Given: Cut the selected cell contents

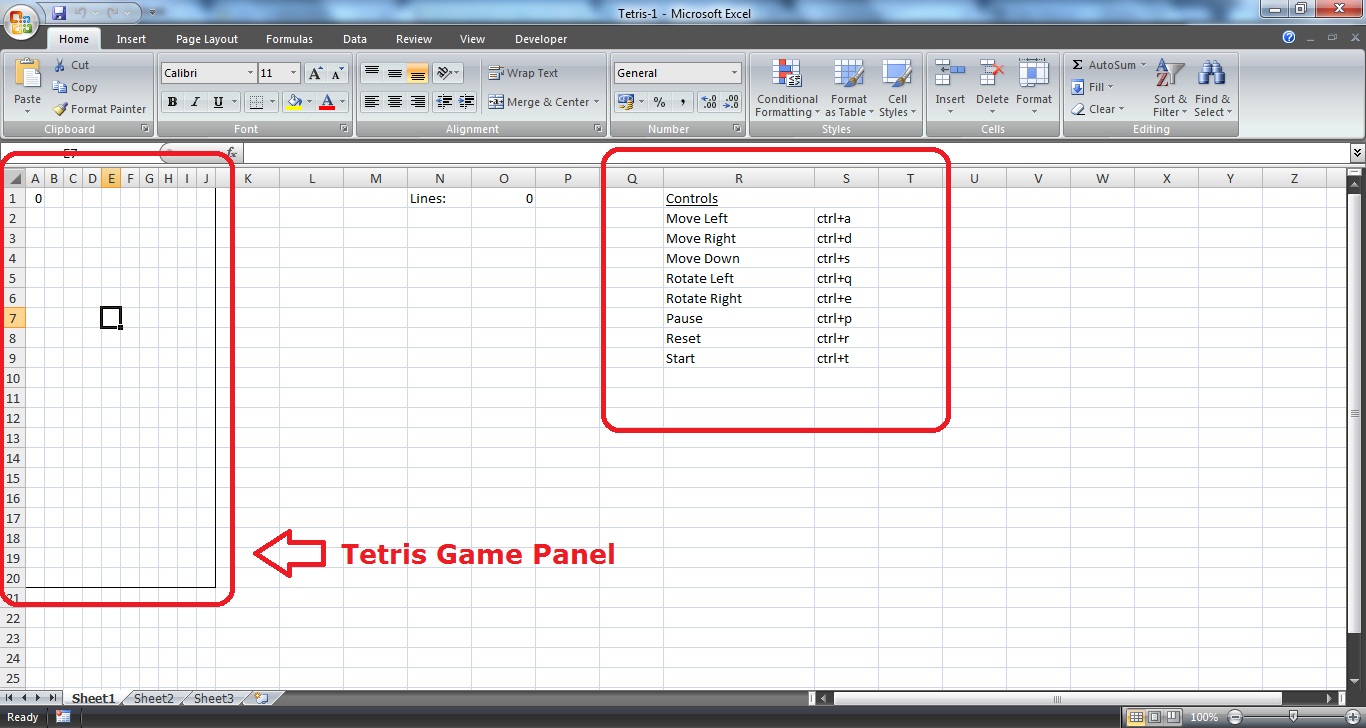Looking at the screenshot, I should point(71,65).
